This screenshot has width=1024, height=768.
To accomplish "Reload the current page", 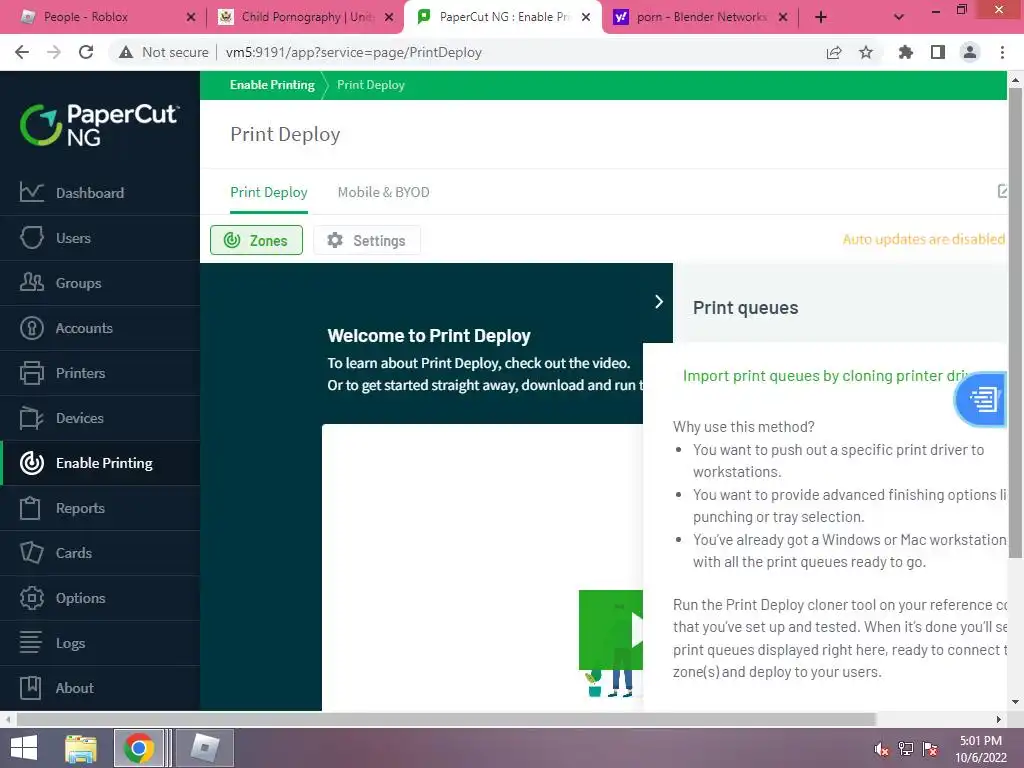I will 86,52.
